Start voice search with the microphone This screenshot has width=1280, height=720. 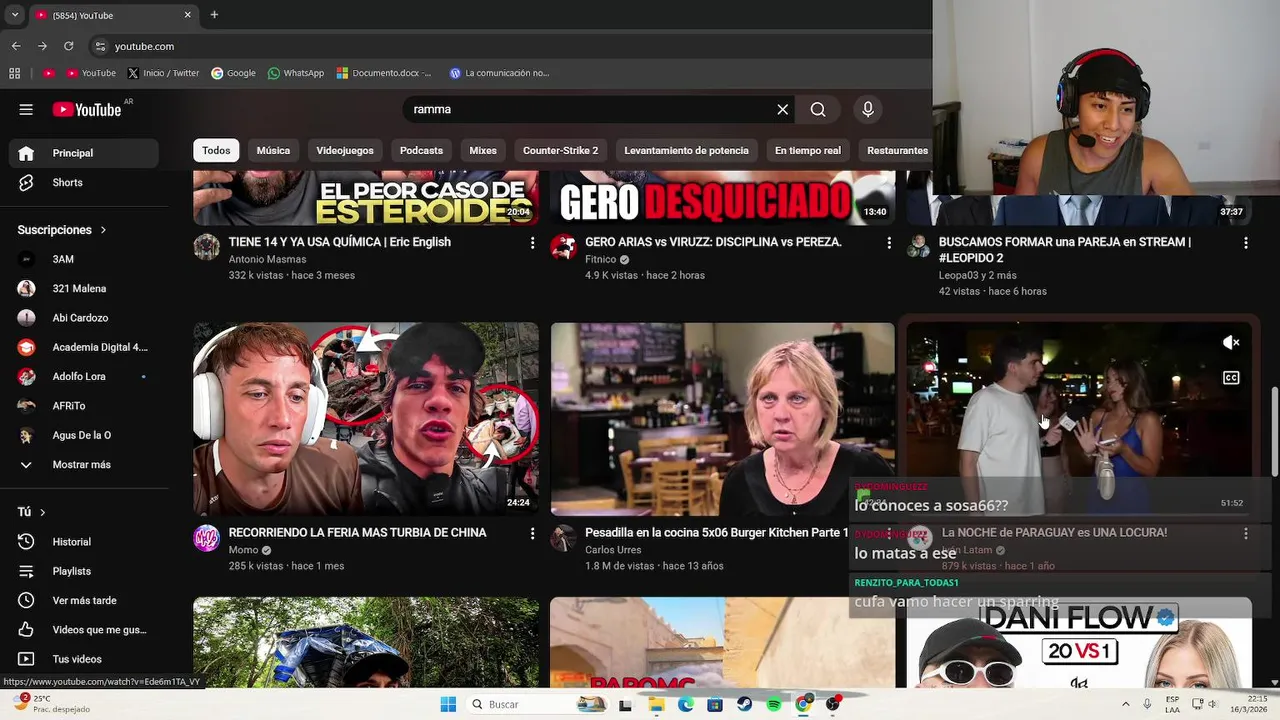pyautogui.click(x=868, y=110)
